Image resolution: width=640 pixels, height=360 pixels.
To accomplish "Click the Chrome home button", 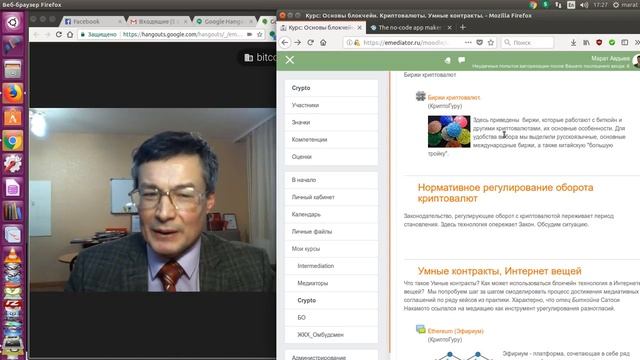I will (70, 35).
